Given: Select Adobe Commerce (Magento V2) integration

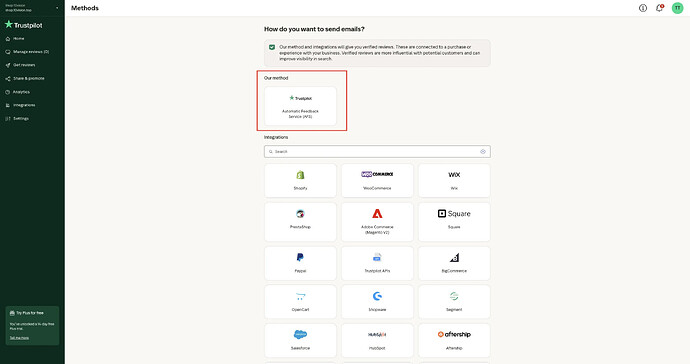Looking at the screenshot, I should point(377,222).
